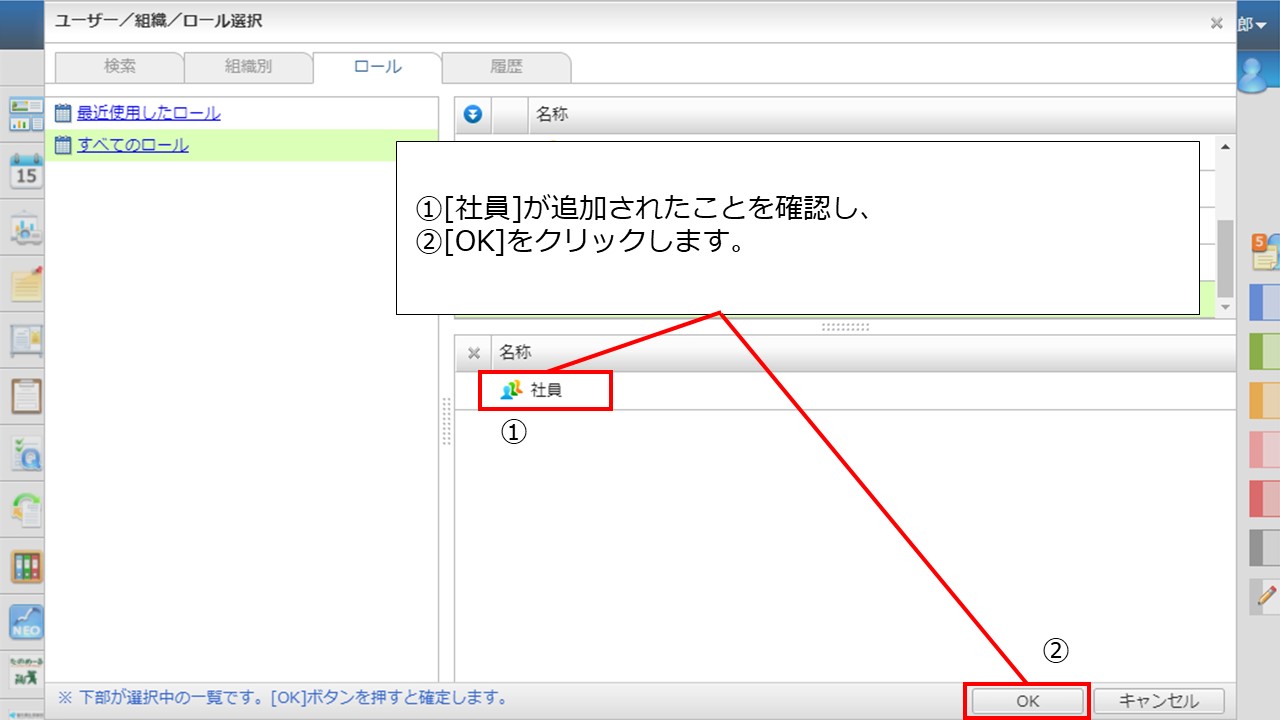Select the ロール tab
Screen dimensions: 1280x720
(x=377, y=67)
